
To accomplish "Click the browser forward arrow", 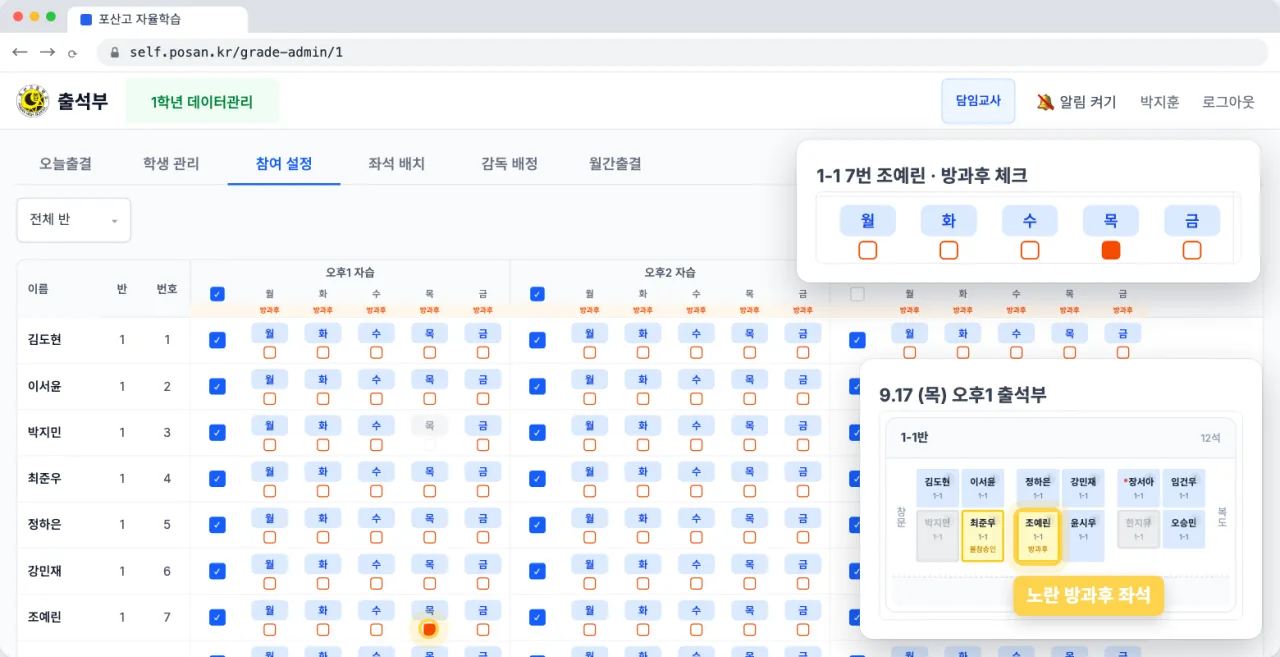I will point(47,52).
